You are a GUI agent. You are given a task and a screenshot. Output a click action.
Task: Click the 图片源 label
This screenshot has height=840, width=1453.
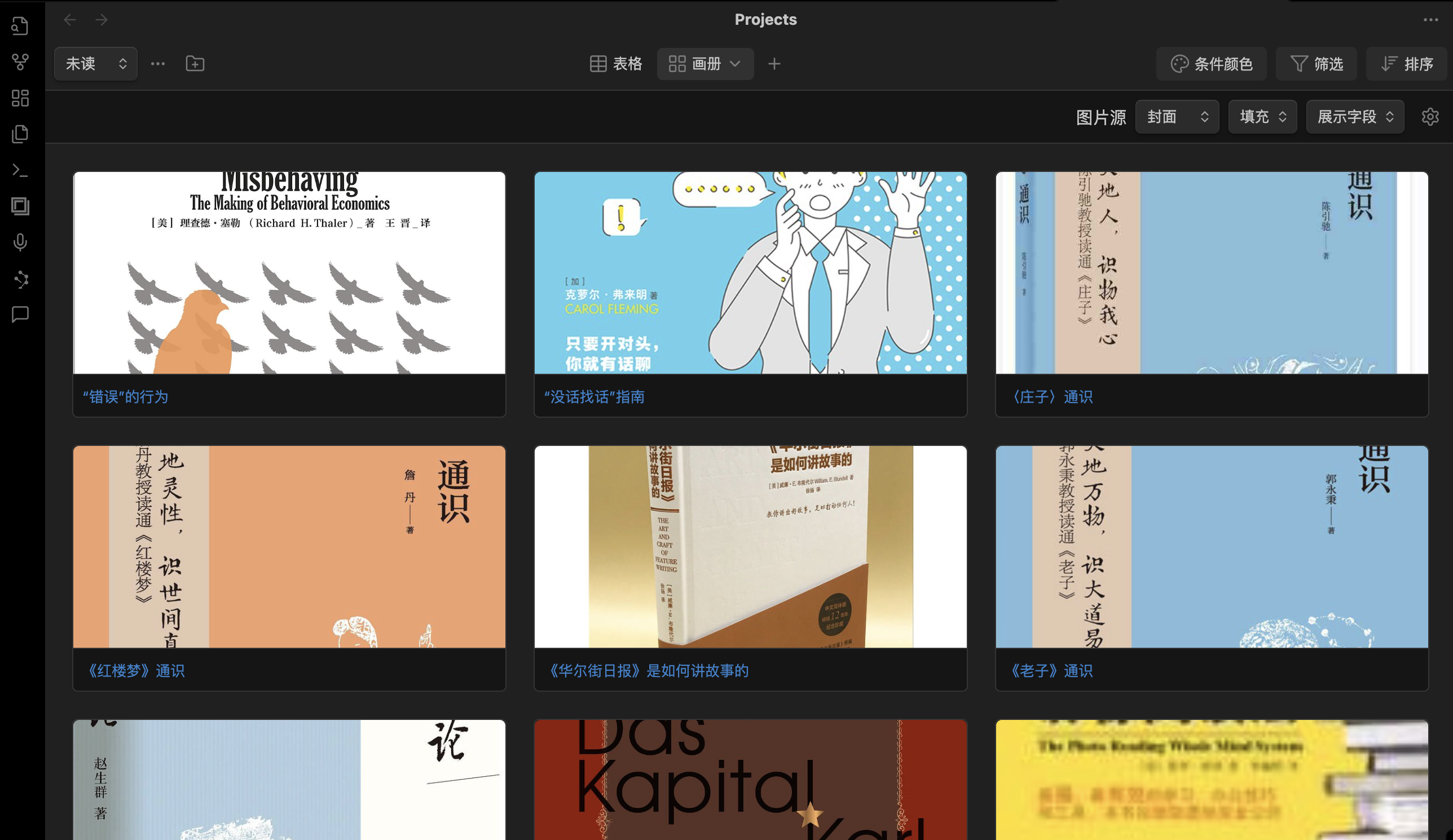[1100, 117]
